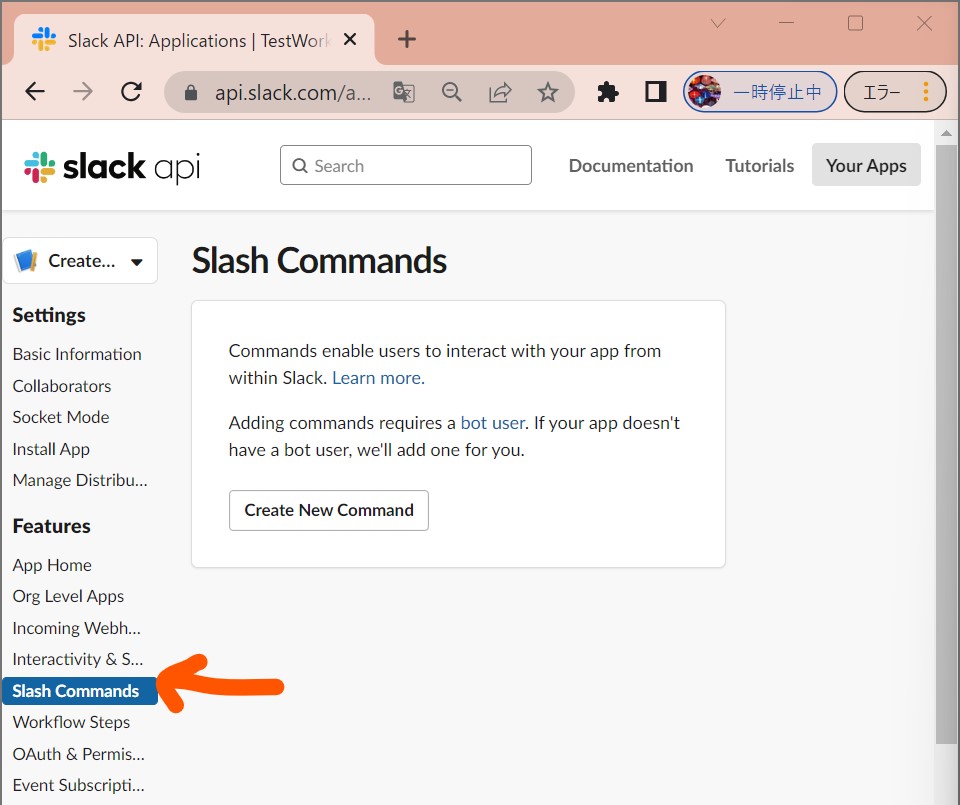Image resolution: width=960 pixels, height=805 pixels.
Task: Open Interactivity & Shortcuts feature
Action: tap(78, 659)
